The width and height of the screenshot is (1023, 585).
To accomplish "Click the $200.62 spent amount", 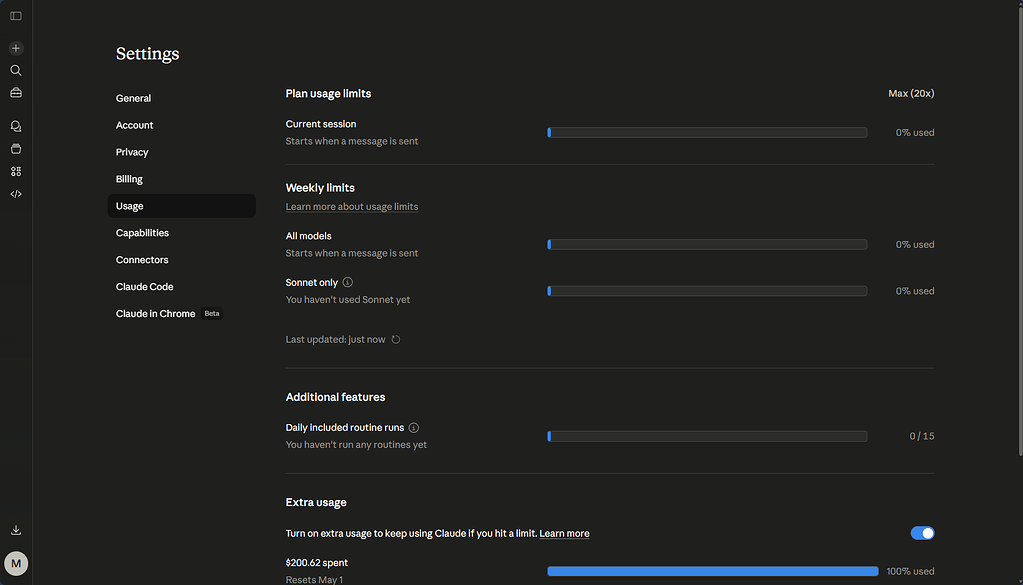I will pyautogui.click(x=316, y=563).
